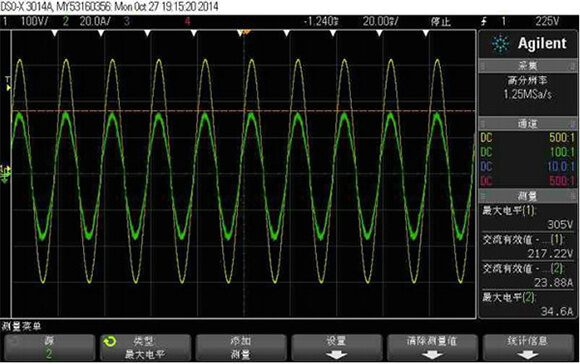Screen dimensions: 580x364
Task: Click the -1.240 time delay value
Action: (321, 21)
